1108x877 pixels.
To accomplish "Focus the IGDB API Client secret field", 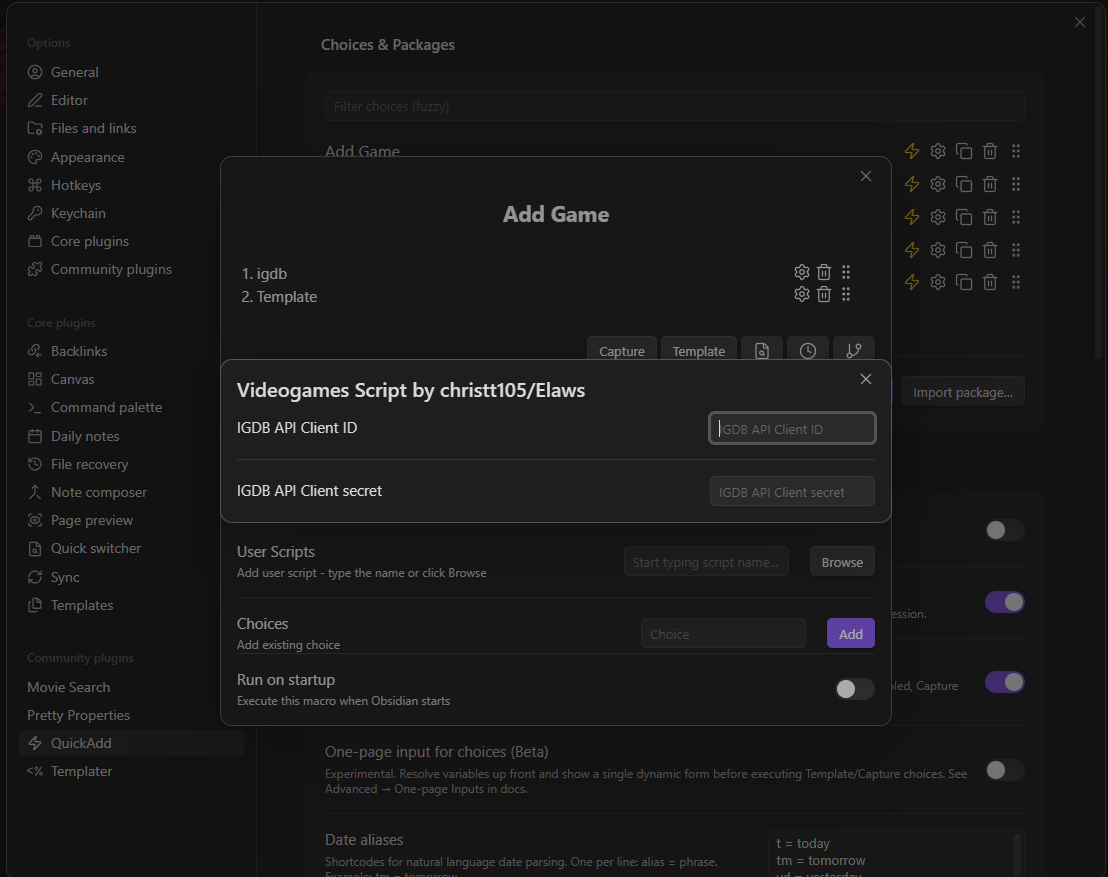I will pos(792,492).
